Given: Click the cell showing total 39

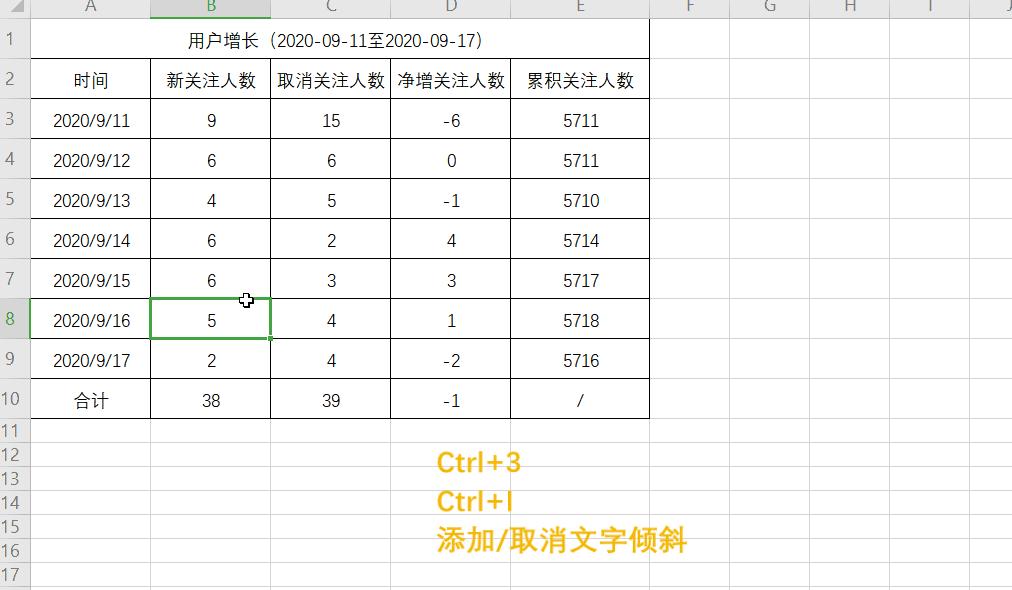Looking at the screenshot, I should tap(330, 400).
